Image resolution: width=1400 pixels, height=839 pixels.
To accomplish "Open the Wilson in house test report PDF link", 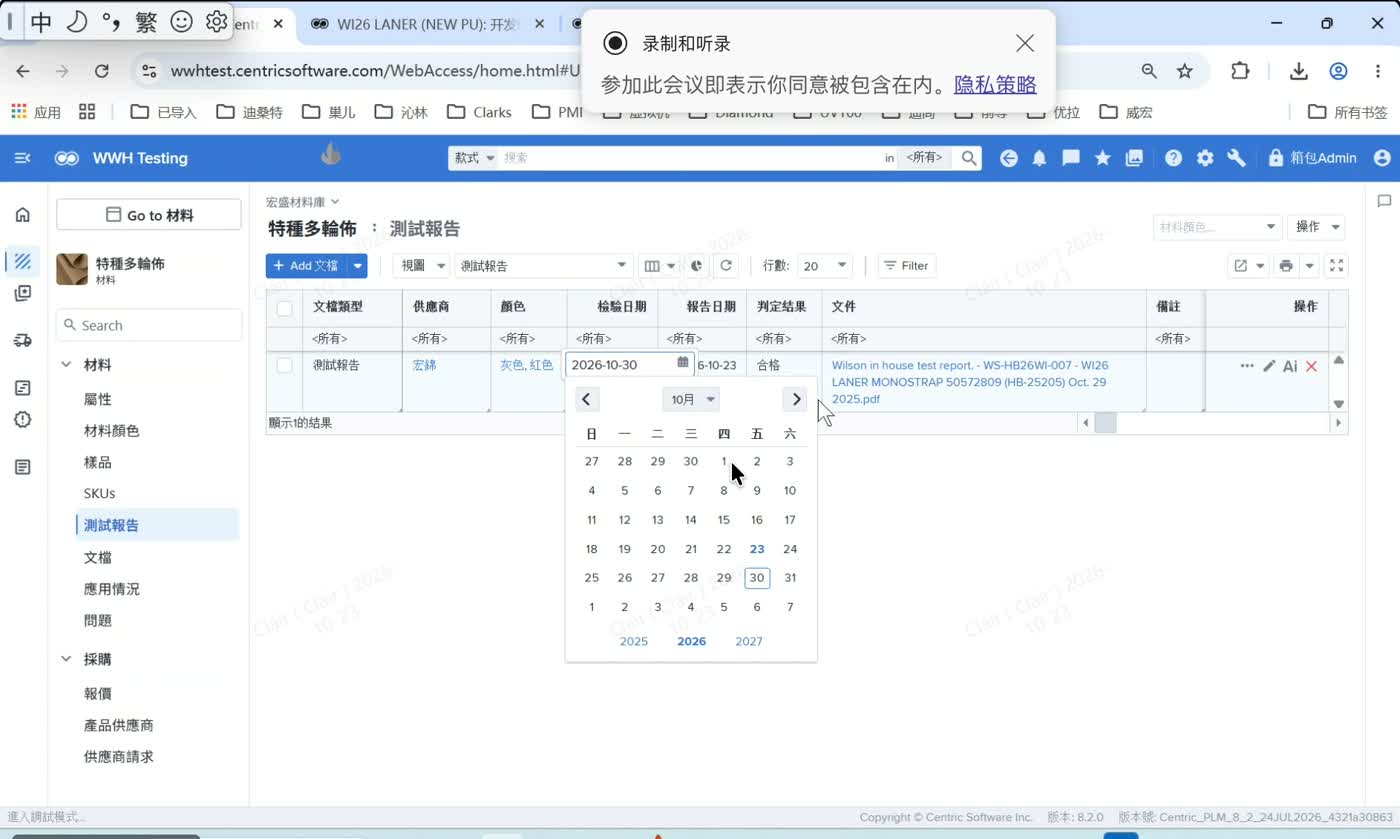I will (x=970, y=382).
